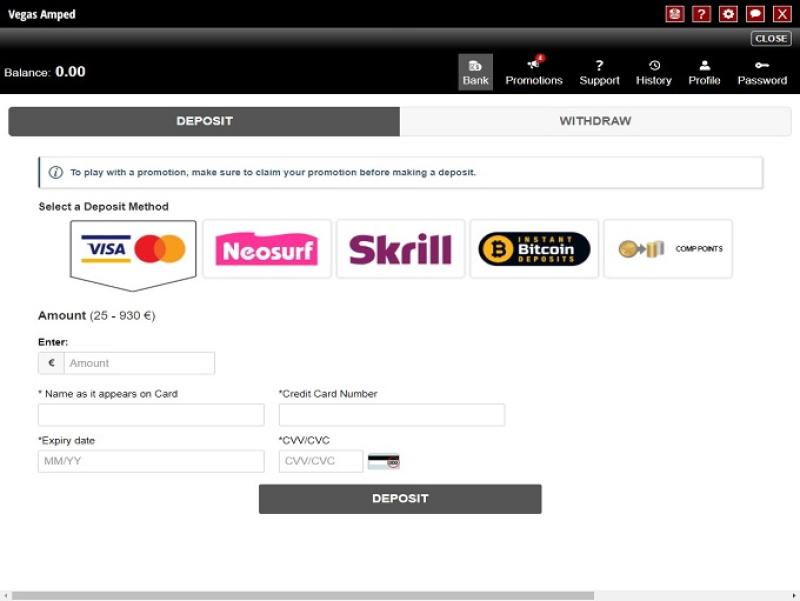
Task: Click the "Amount (25 - 930 €)" label
Action: coord(96,316)
